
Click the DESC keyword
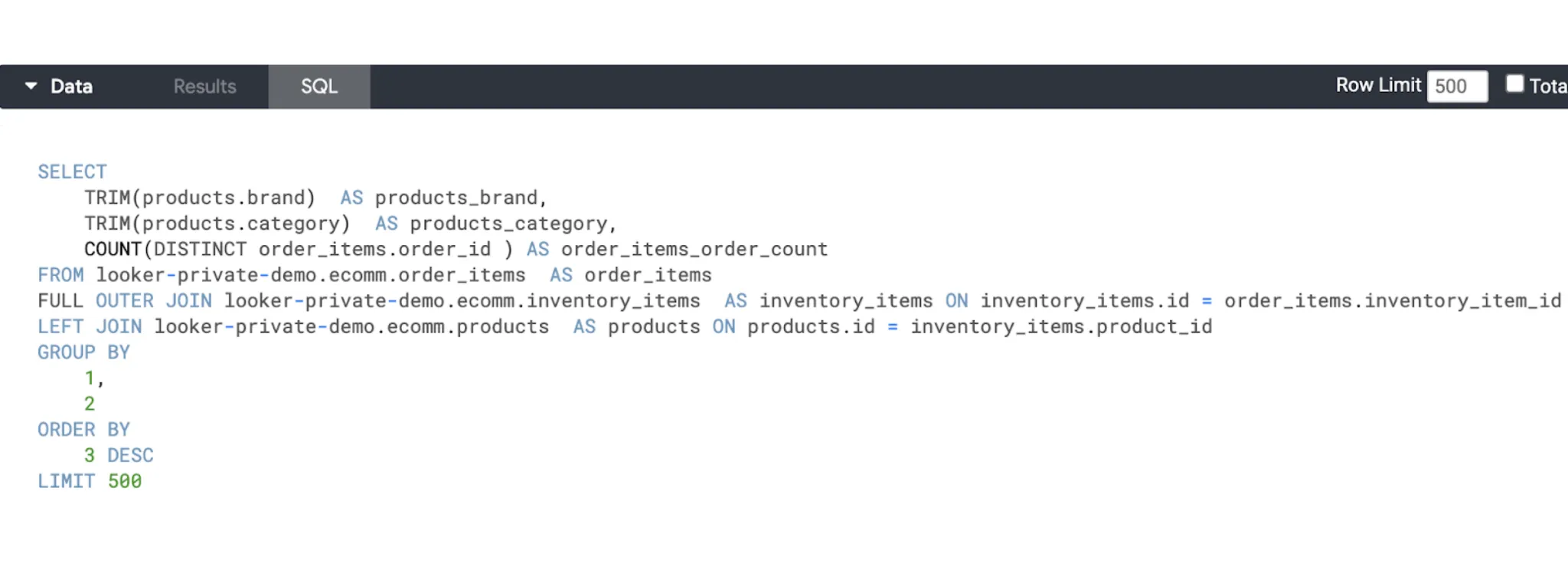coord(130,456)
